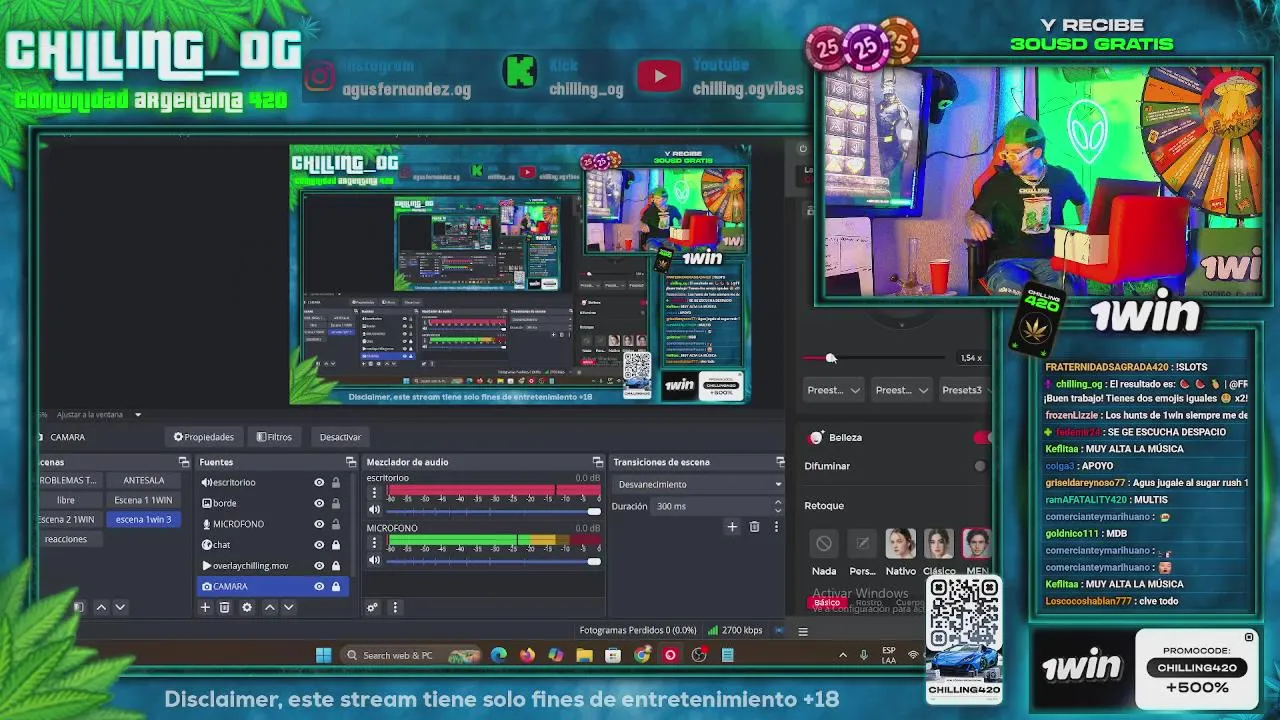Add a new scene transition
1280x720 pixels.
click(x=732, y=527)
